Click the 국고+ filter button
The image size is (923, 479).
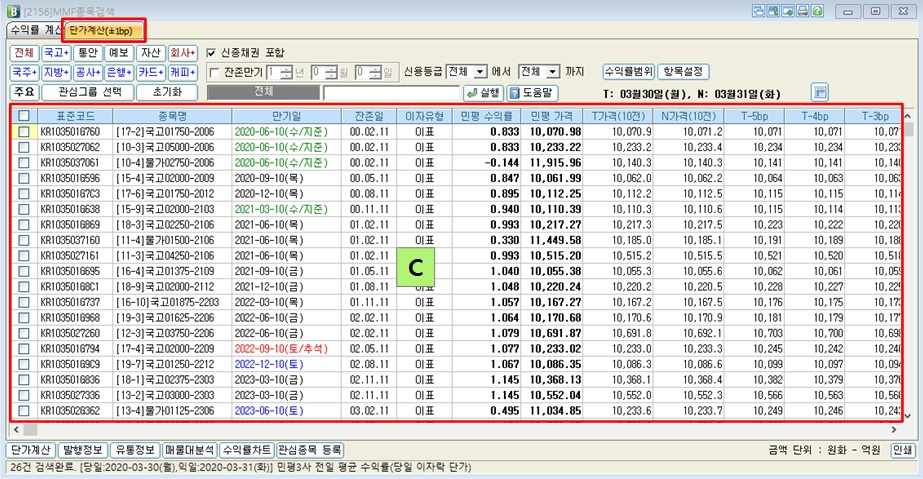point(57,52)
